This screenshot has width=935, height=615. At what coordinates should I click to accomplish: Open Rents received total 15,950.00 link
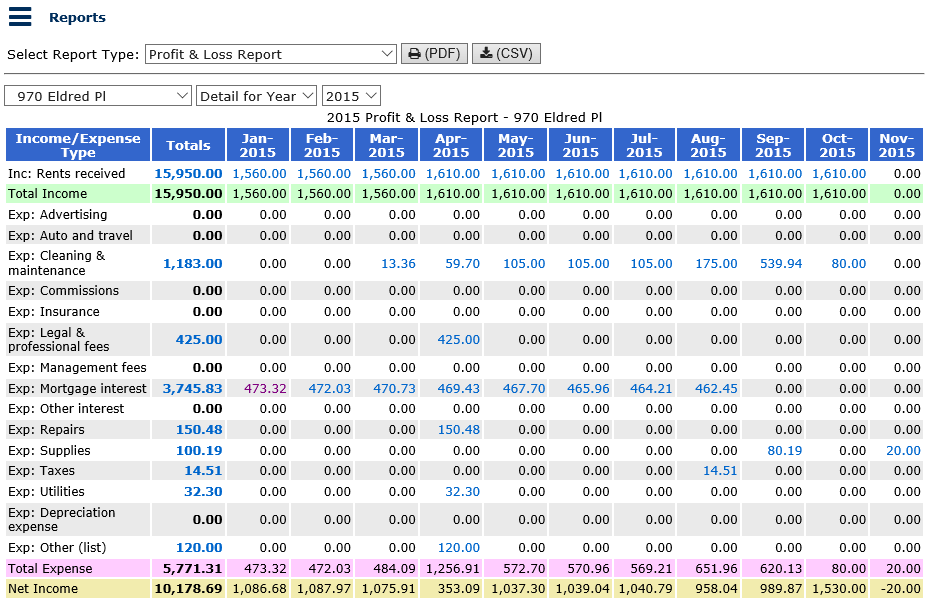[188, 174]
